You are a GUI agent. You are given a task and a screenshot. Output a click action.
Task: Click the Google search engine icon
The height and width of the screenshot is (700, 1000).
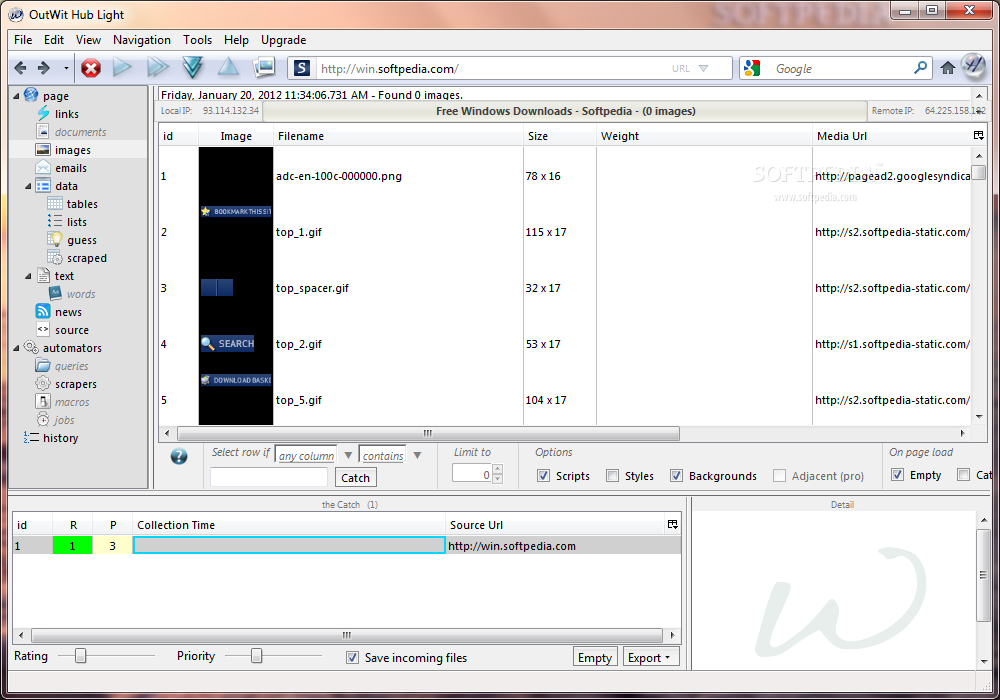point(752,68)
